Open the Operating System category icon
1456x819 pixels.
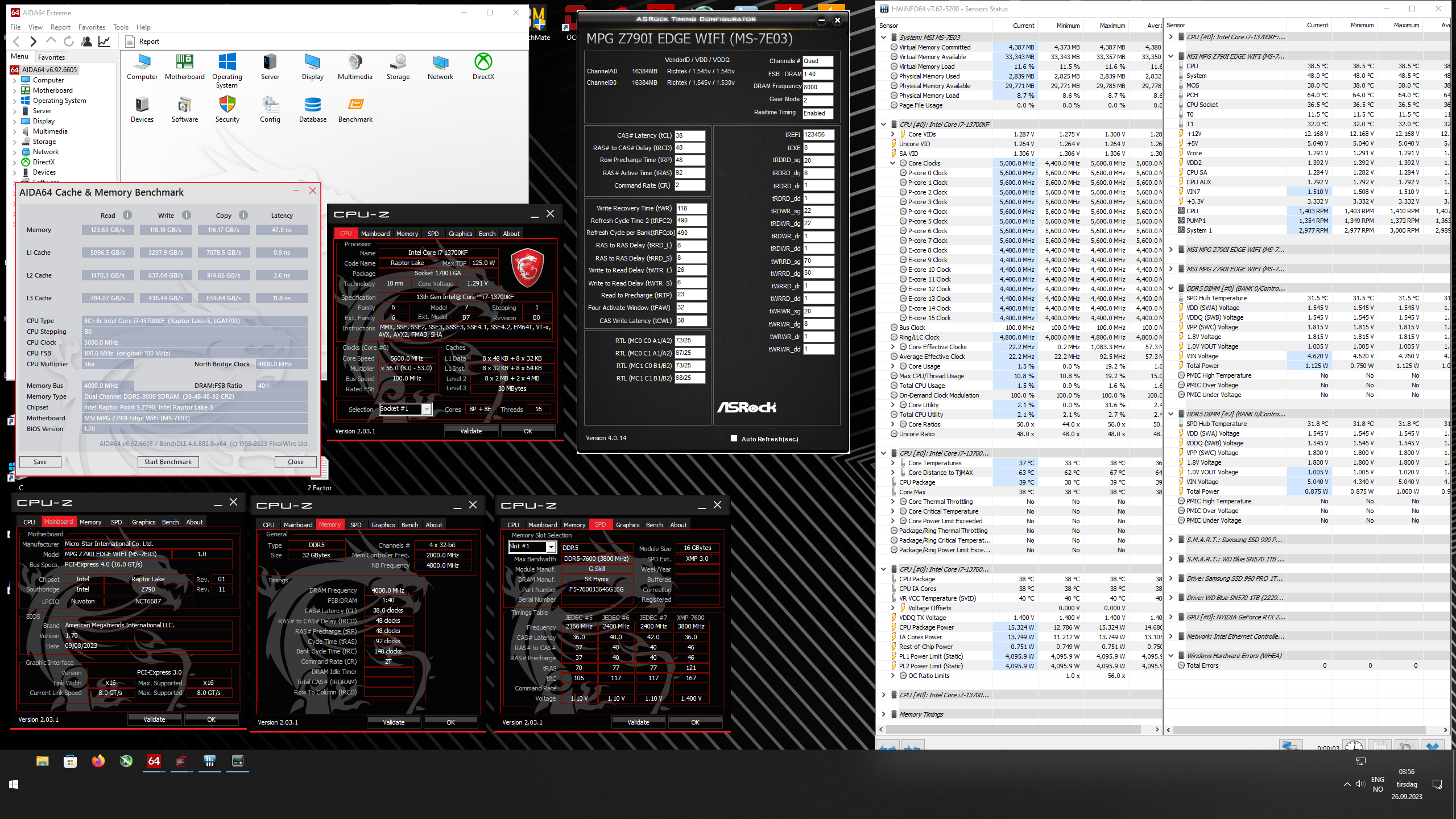pos(227,71)
